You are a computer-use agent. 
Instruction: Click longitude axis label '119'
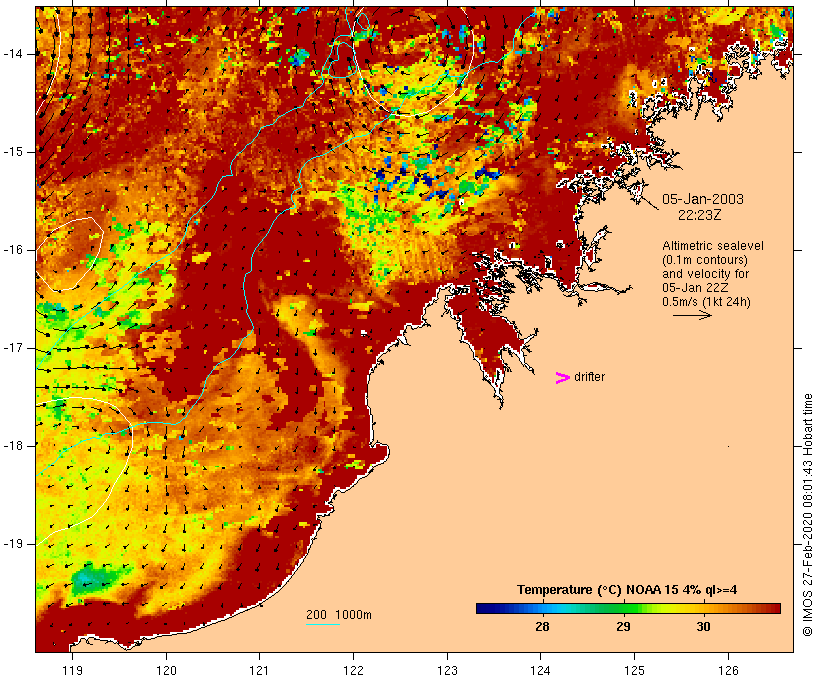coord(72,671)
